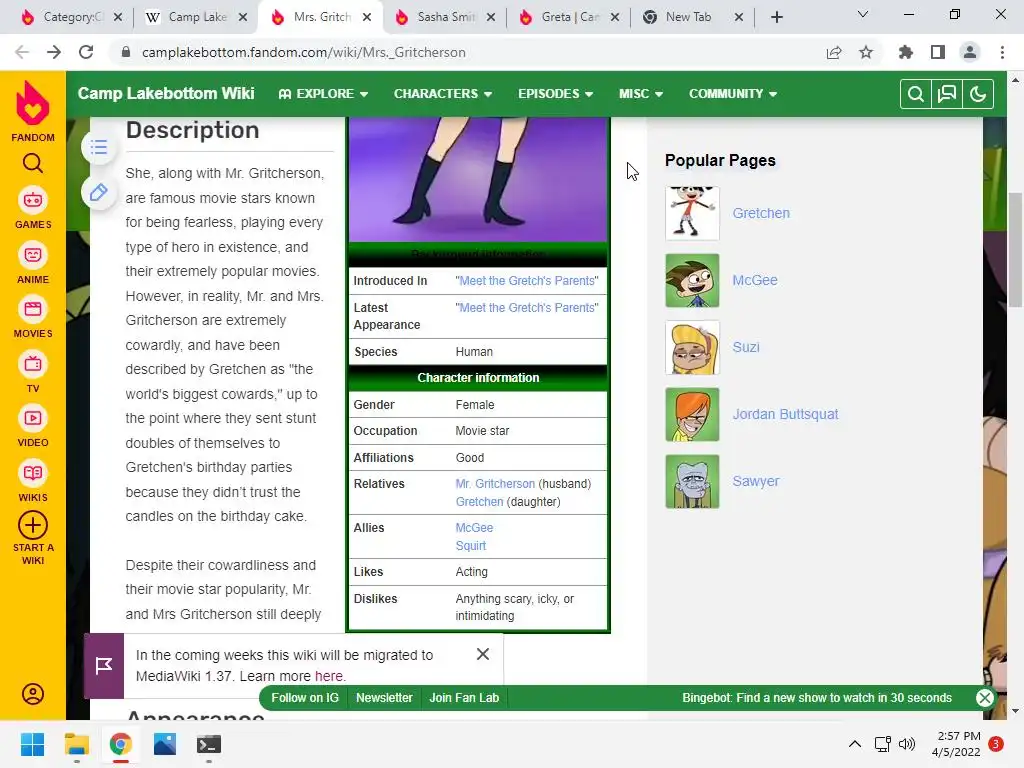This screenshot has width=1024, height=768.
Task: Click the Sawyer thumbnail image
Action: 692,481
